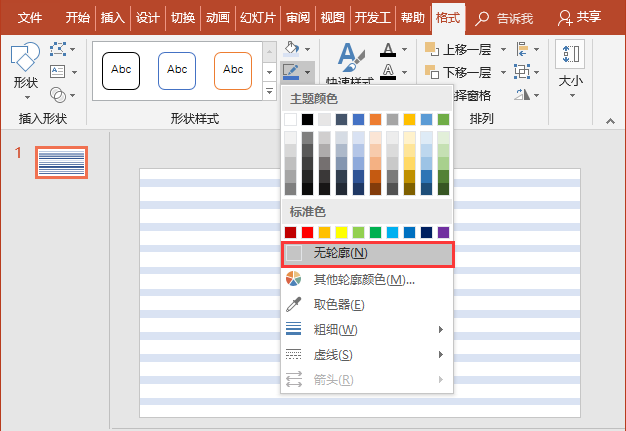Switch to the 帮助 tab
The width and height of the screenshot is (626, 431).
click(413, 18)
